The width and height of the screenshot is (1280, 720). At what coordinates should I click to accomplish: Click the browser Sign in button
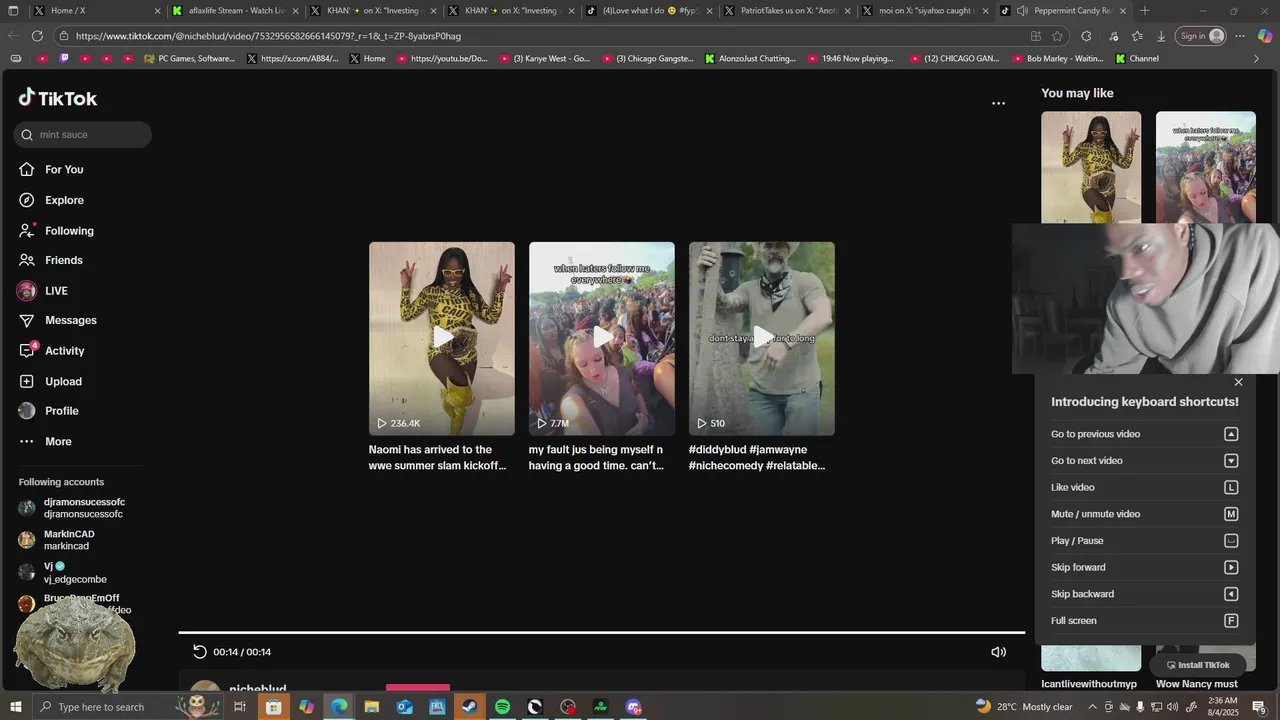point(1201,36)
